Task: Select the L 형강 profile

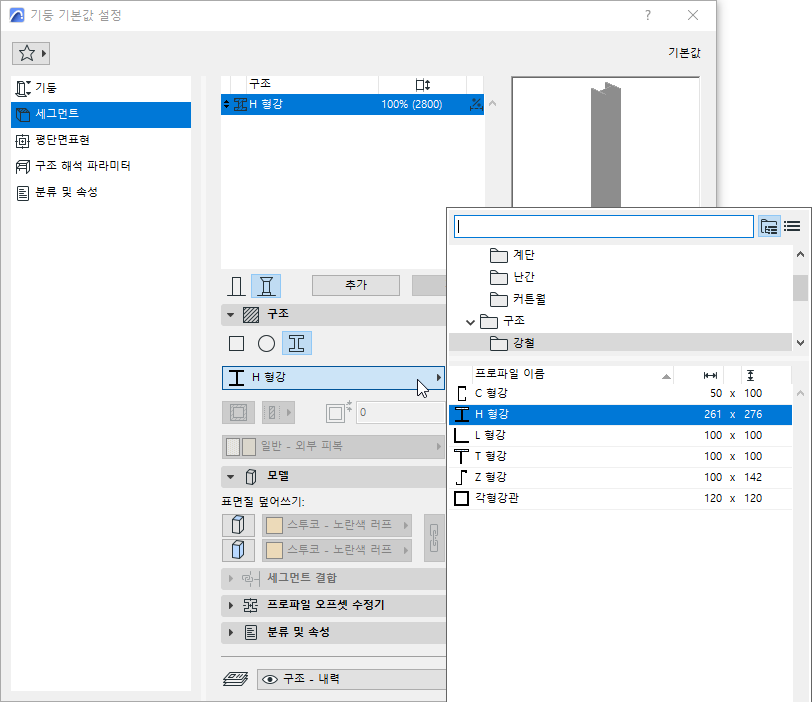Action: (x=620, y=435)
